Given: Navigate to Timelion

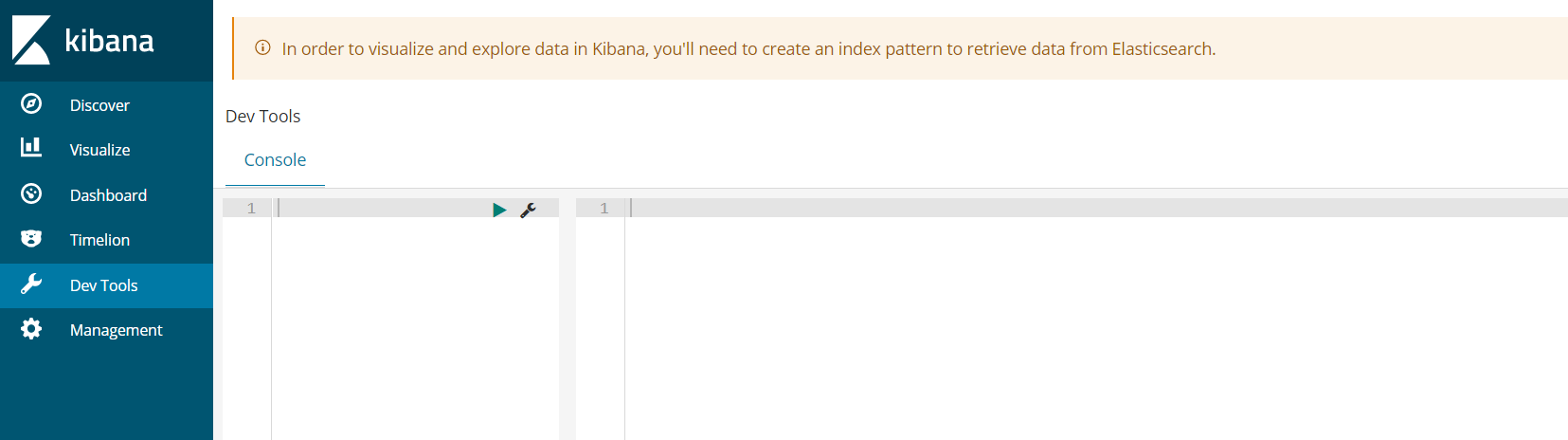Looking at the screenshot, I should click(99, 240).
